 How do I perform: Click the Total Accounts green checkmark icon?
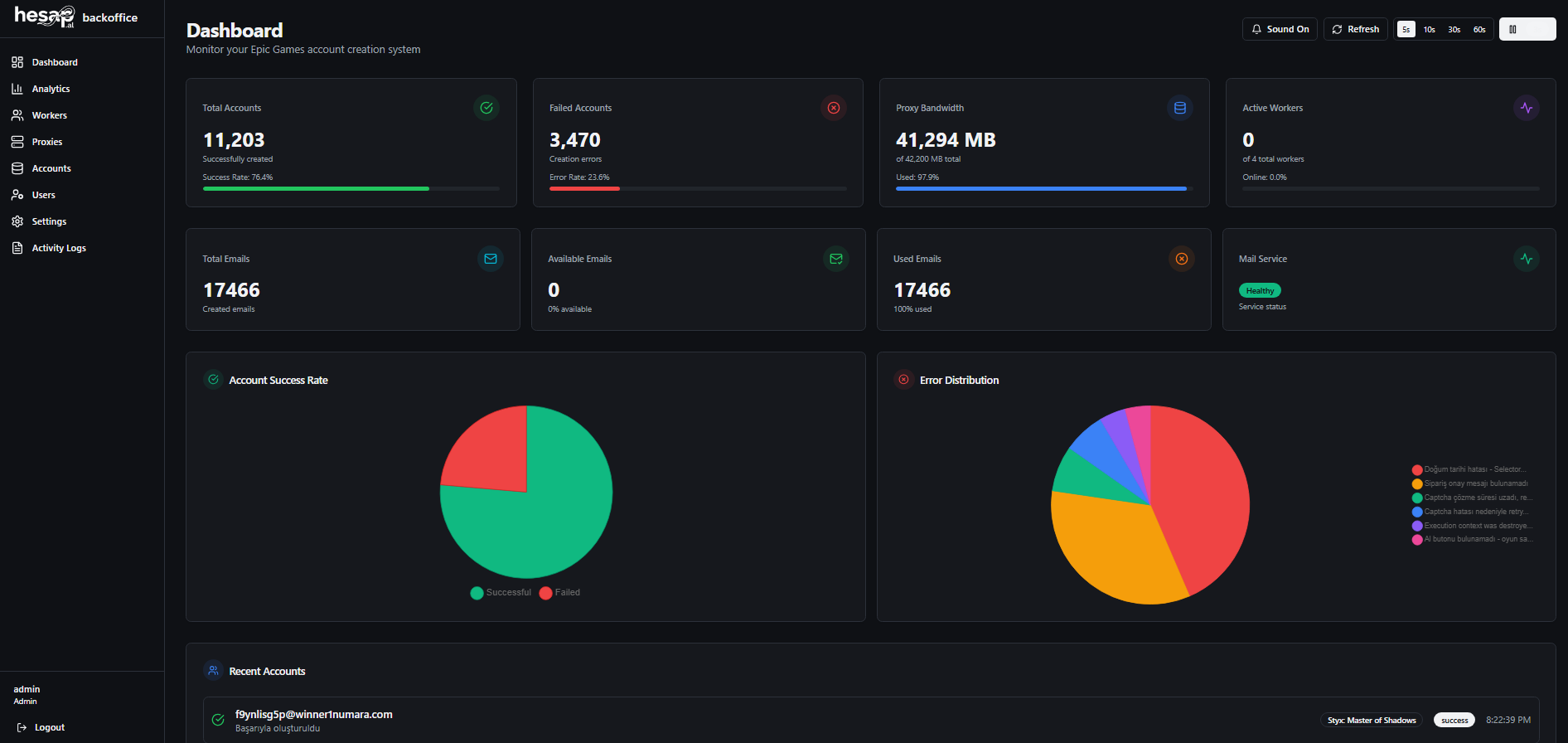(486, 108)
